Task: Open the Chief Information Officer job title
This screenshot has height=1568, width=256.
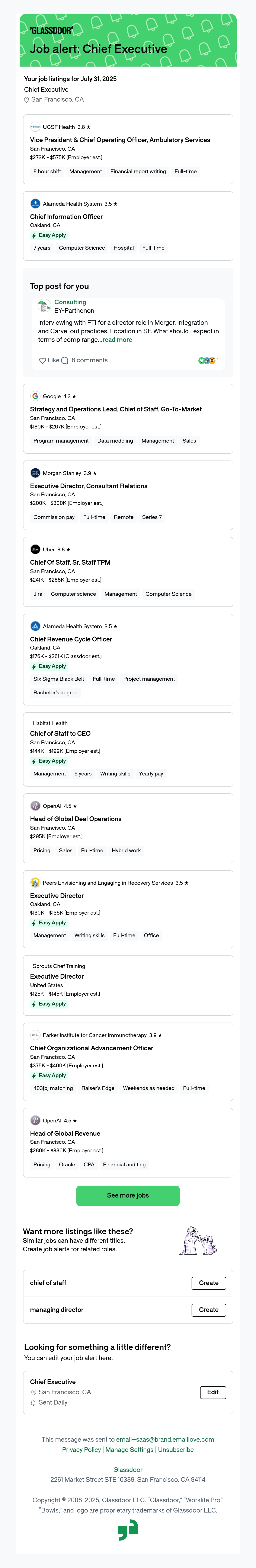Action: coord(66,217)
